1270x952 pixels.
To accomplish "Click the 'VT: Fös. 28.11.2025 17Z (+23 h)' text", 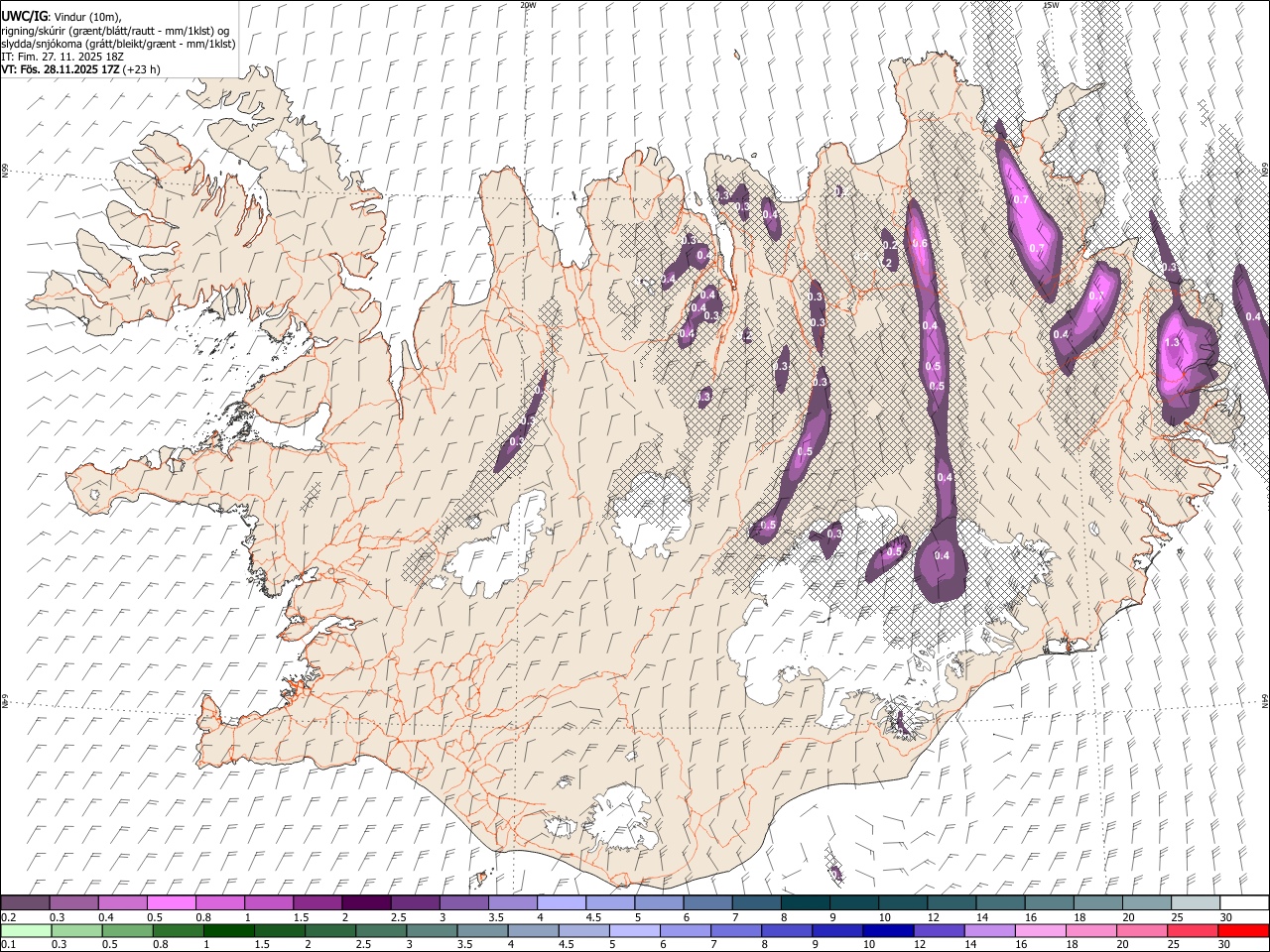I will click(x=80, y=69).
